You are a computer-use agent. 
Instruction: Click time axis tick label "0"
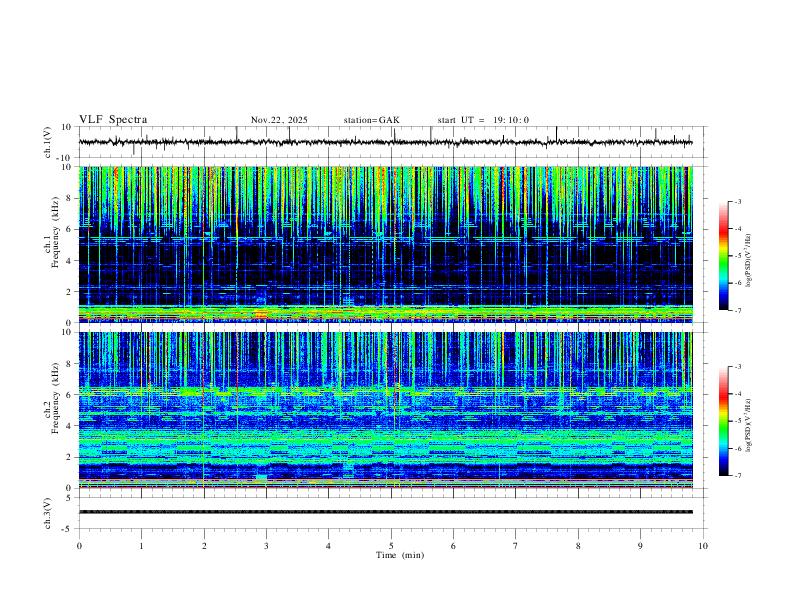tap(79, 546)
